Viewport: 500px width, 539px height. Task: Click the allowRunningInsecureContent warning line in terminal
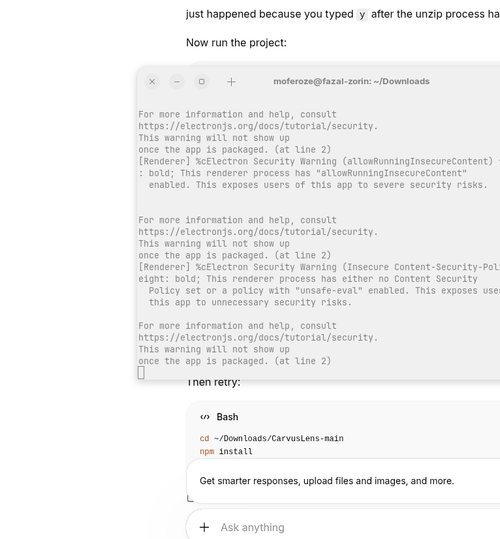pos(319,162)
